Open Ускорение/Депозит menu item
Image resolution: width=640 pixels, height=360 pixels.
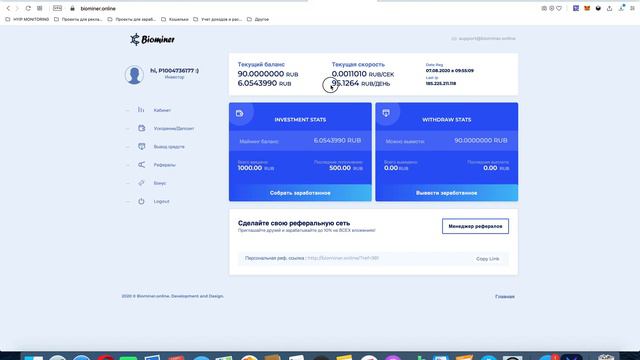[x=174, y=129]
